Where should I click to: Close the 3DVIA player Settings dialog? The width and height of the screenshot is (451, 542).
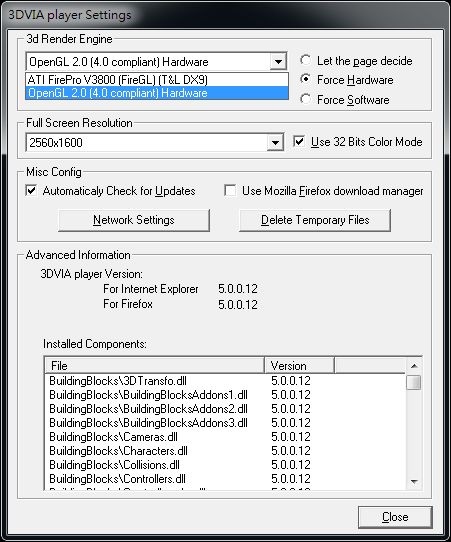tap(395, 517)
